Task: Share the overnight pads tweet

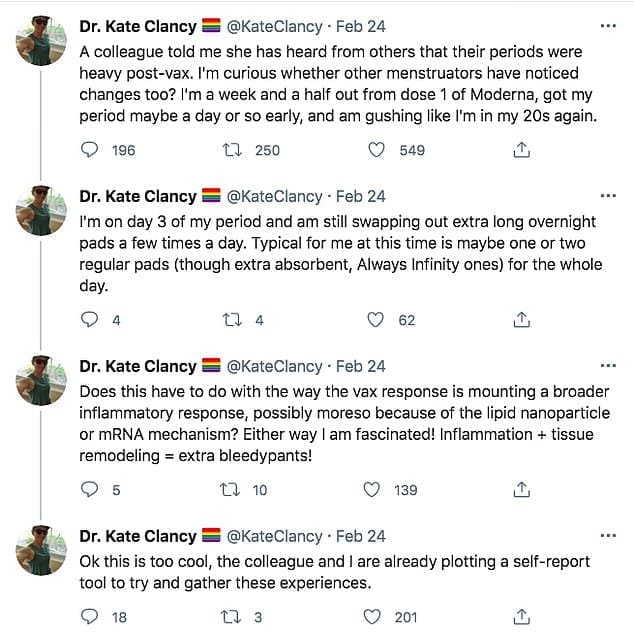Action: [521, 320]
